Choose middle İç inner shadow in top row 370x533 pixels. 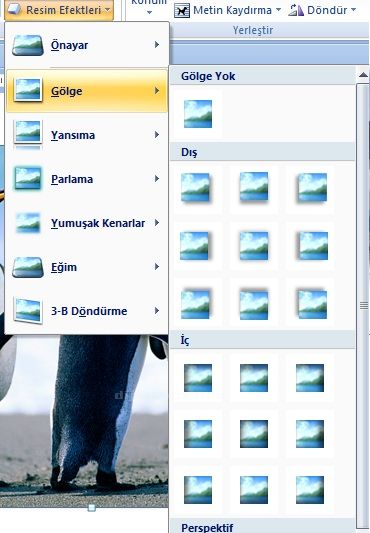[x=254, y=378]
